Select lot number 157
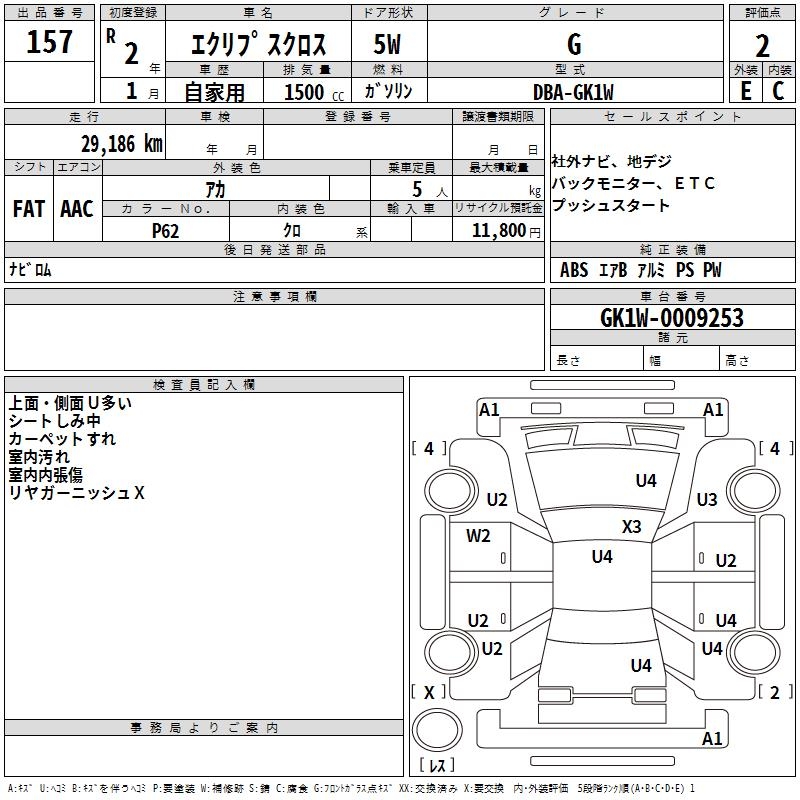 point(50,43)
